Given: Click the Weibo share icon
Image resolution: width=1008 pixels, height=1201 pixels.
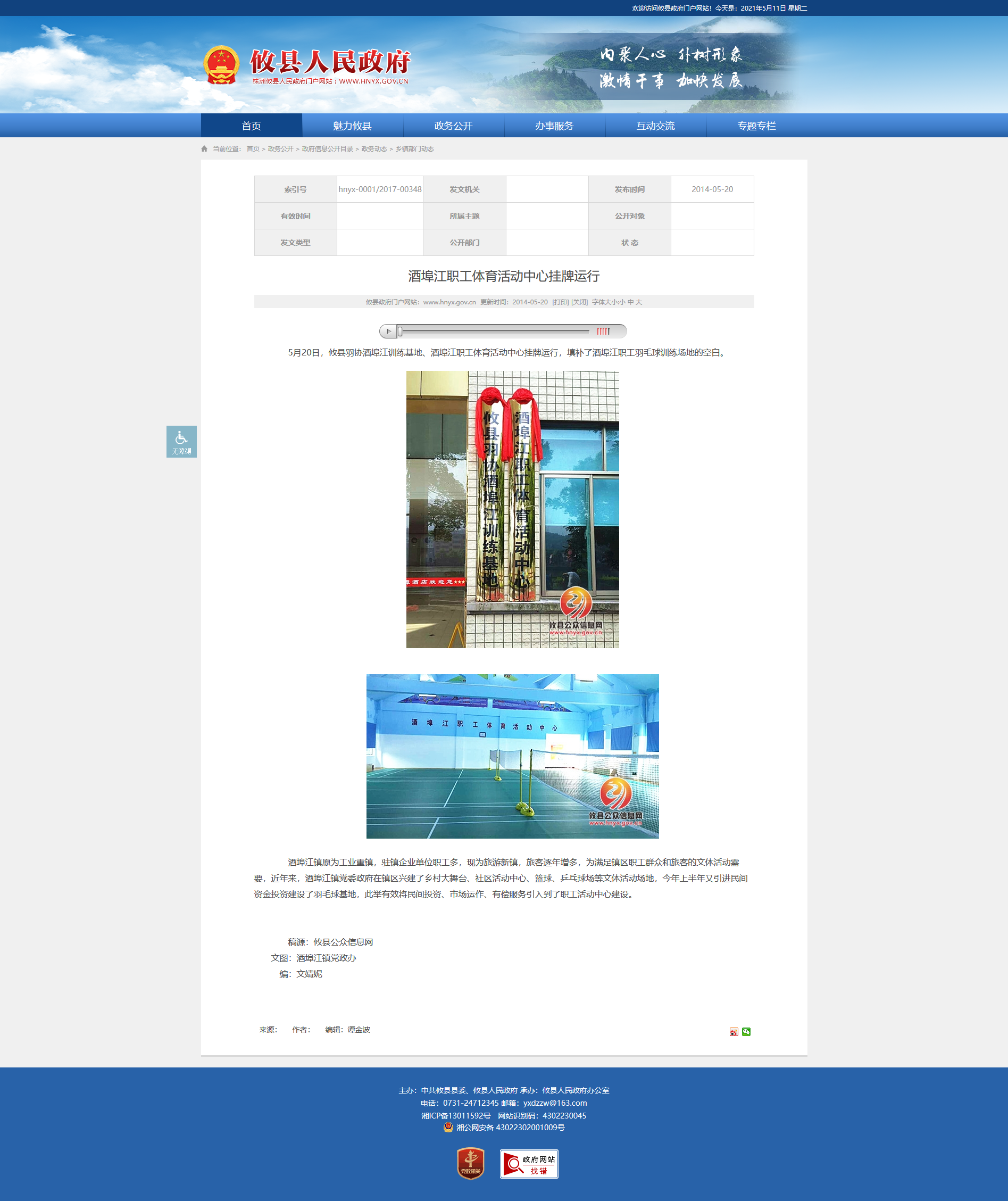Looking at the screenshot, I should pyautogui.click(x=734, y=1032).
